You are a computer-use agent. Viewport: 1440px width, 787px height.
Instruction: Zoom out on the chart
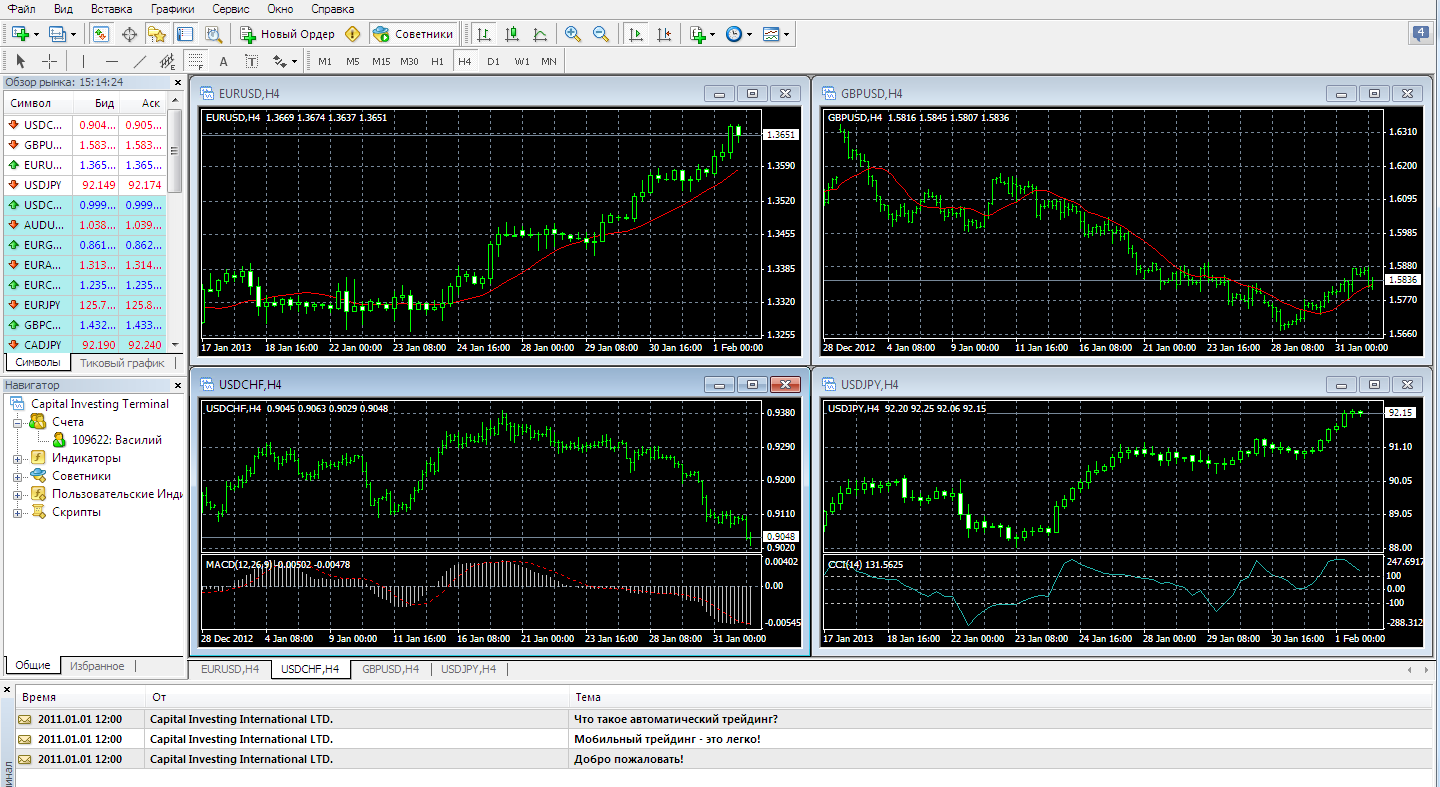tap(600, 34)
